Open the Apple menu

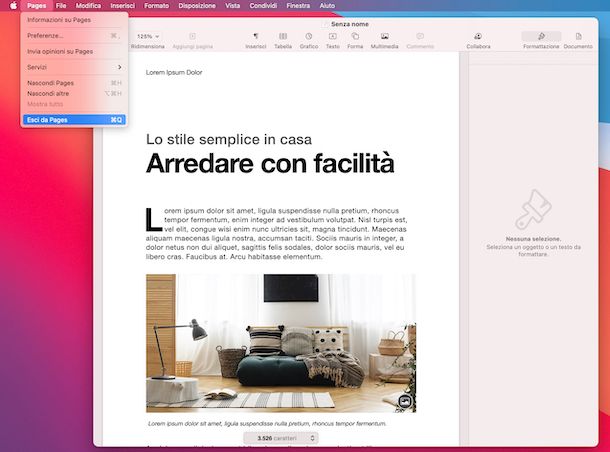[x=13, y=5]
